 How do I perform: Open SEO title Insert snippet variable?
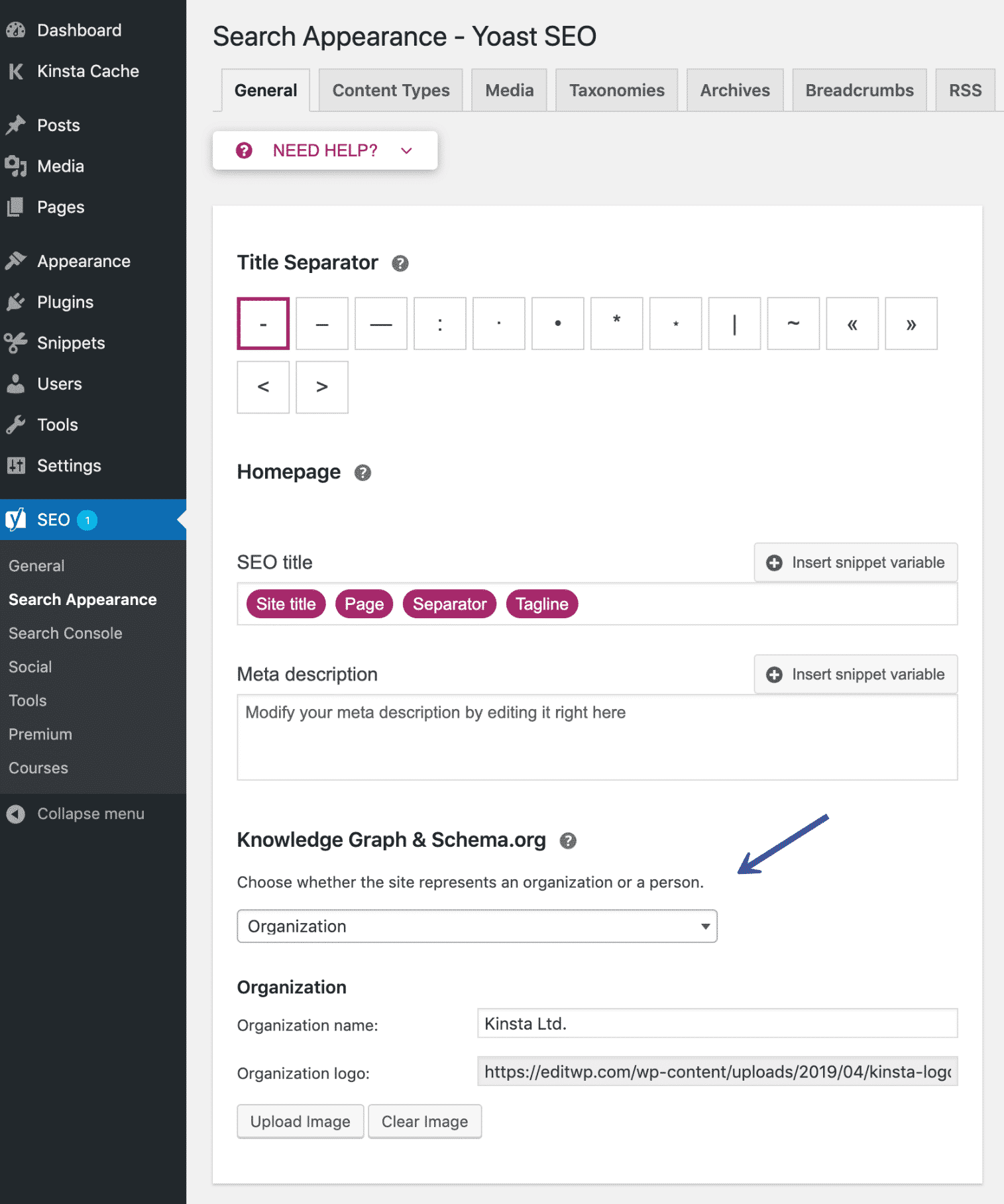coord(856,563)
